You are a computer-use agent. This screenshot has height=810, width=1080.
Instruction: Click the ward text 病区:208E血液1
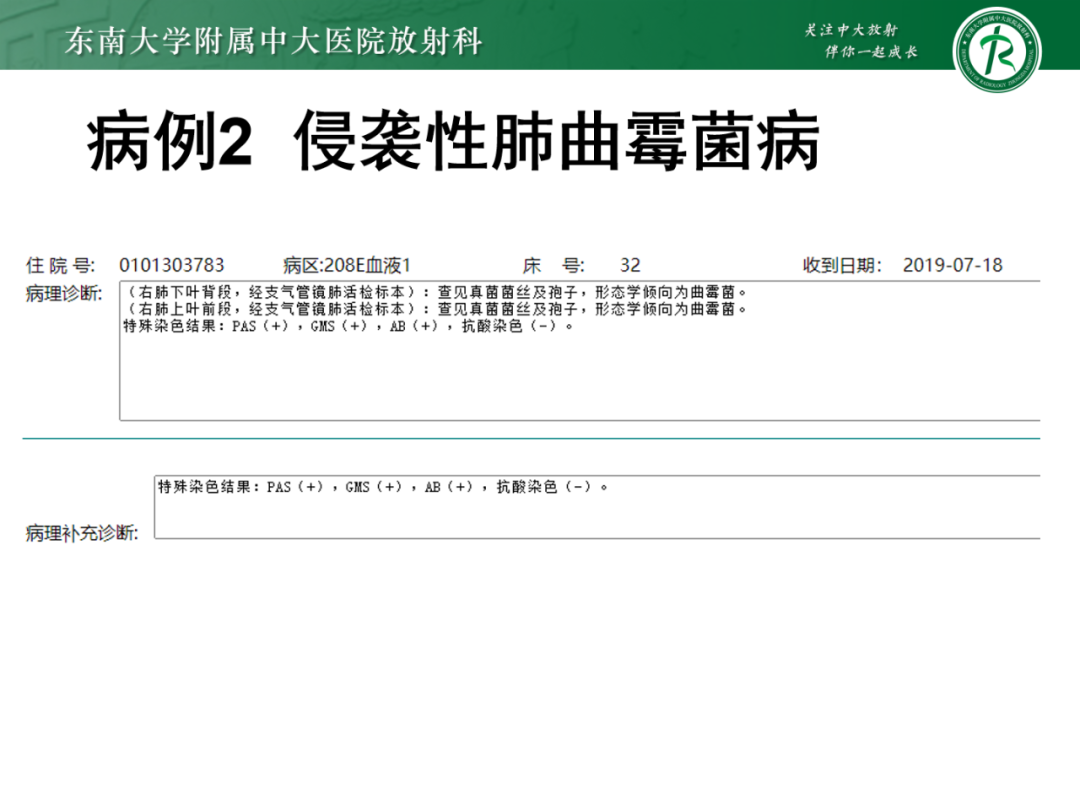[x=346, y=265]
